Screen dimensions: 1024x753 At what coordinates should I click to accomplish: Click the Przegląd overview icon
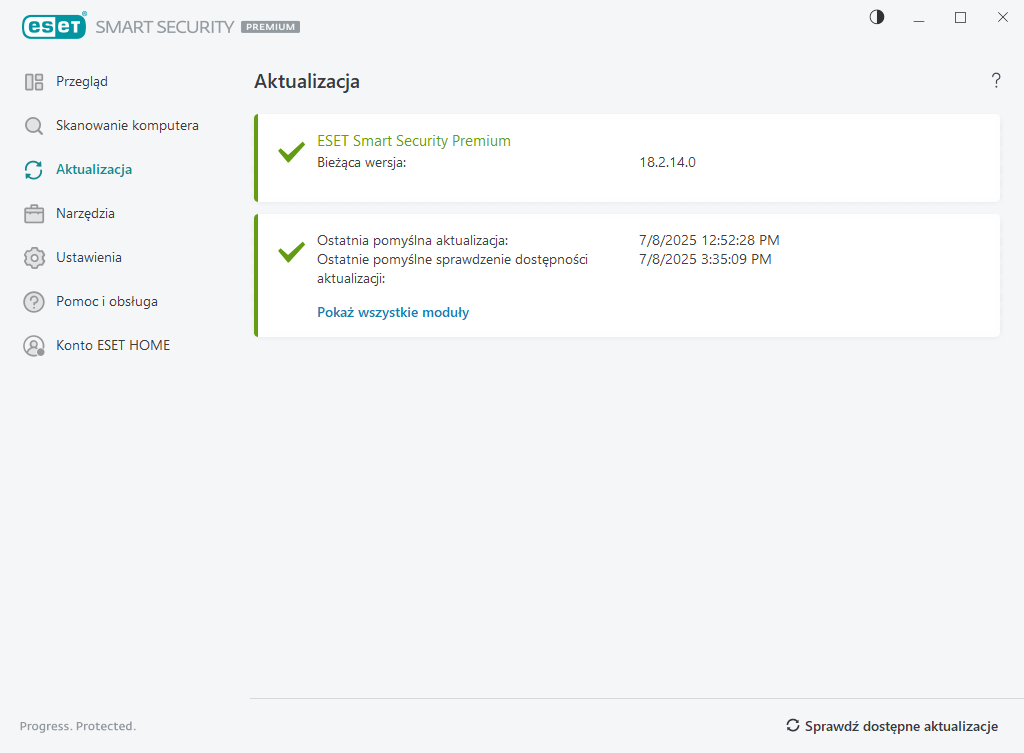pyautogui.click(x=34, y=82)
